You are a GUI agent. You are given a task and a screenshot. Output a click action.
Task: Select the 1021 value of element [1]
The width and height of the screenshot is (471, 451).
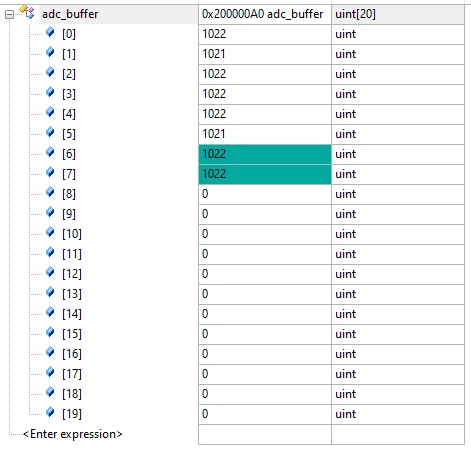click(265, 54)
